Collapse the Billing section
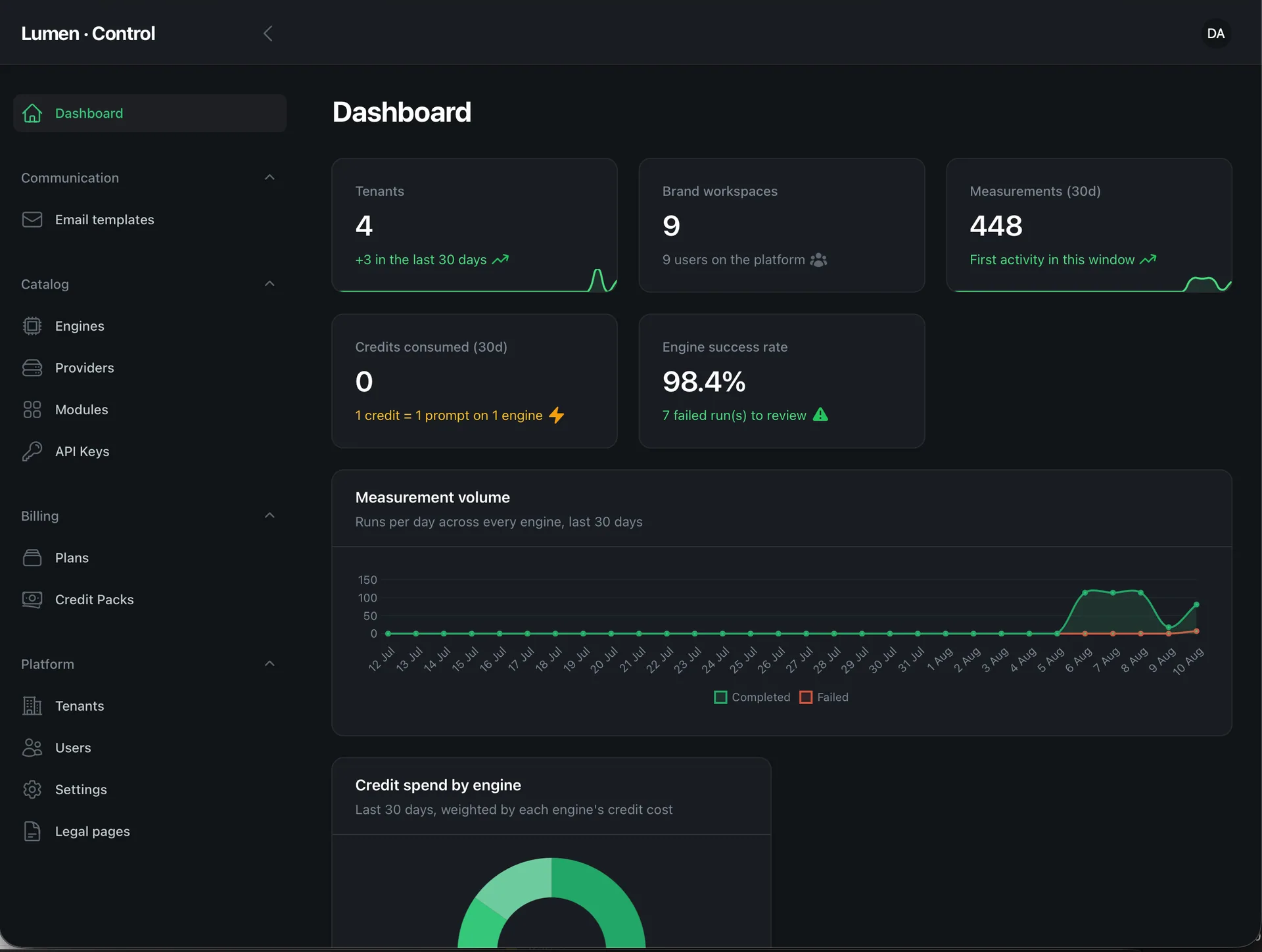1262x952 pixels. point(269,515)
